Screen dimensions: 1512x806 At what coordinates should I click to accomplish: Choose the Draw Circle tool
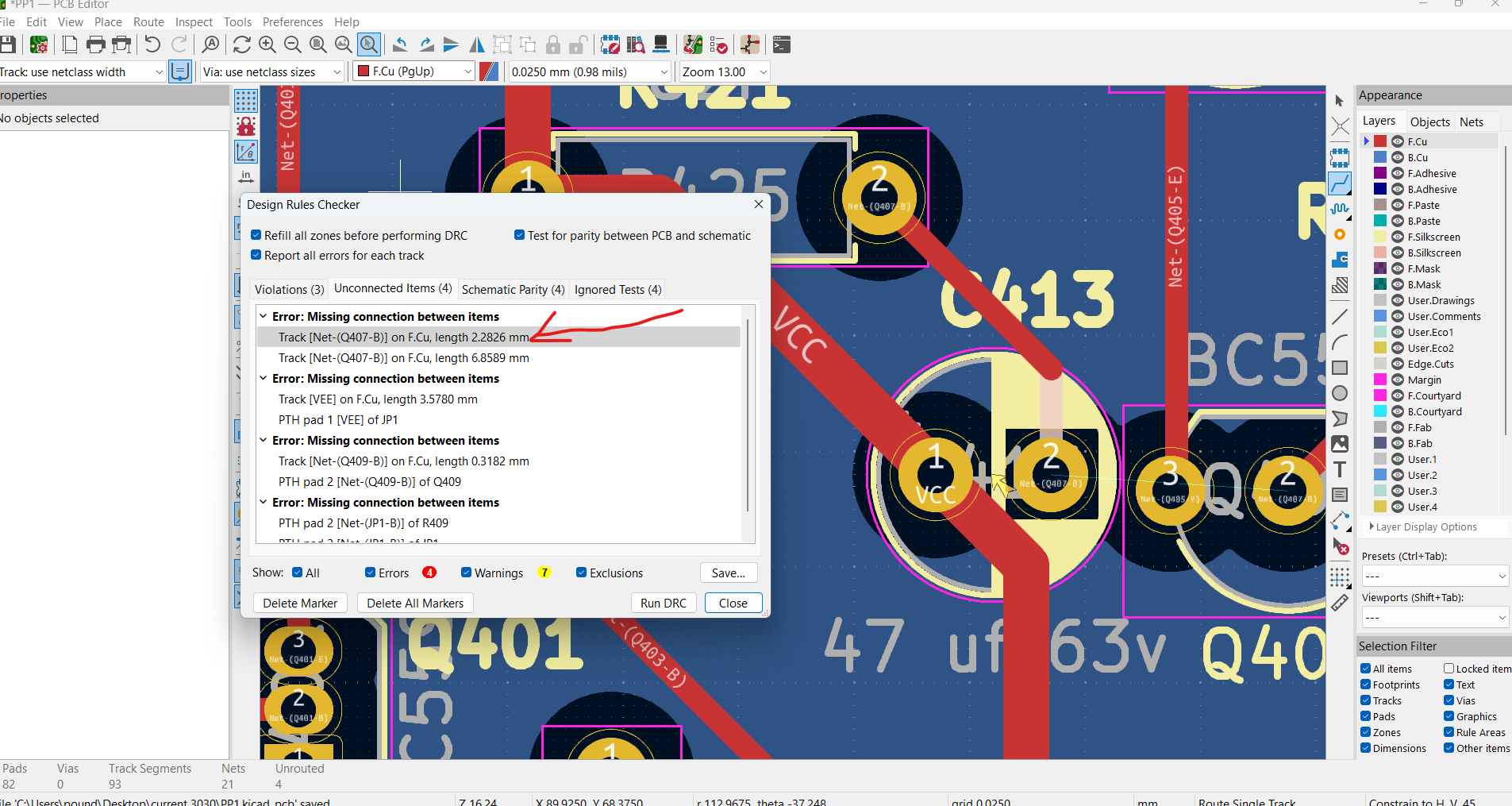click(x=1340, y=393)
